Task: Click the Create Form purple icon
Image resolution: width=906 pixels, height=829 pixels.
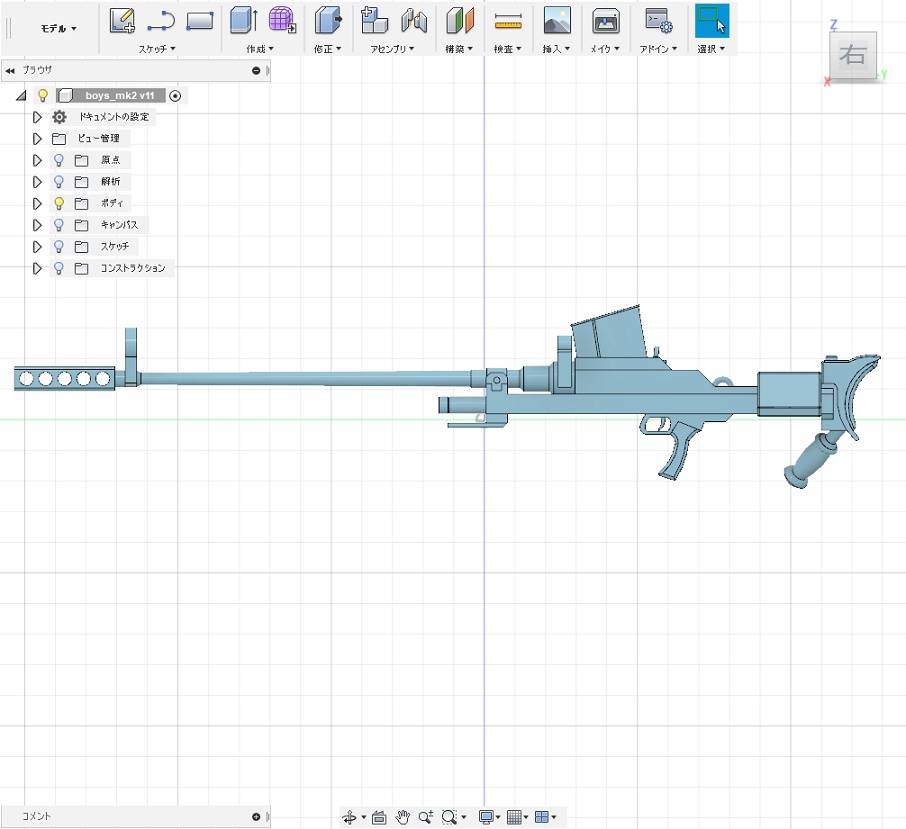Action: 283,19
